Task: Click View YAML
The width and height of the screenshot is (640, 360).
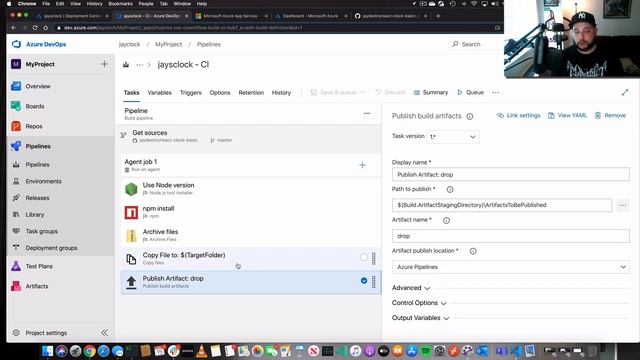Action: point(567,116)
